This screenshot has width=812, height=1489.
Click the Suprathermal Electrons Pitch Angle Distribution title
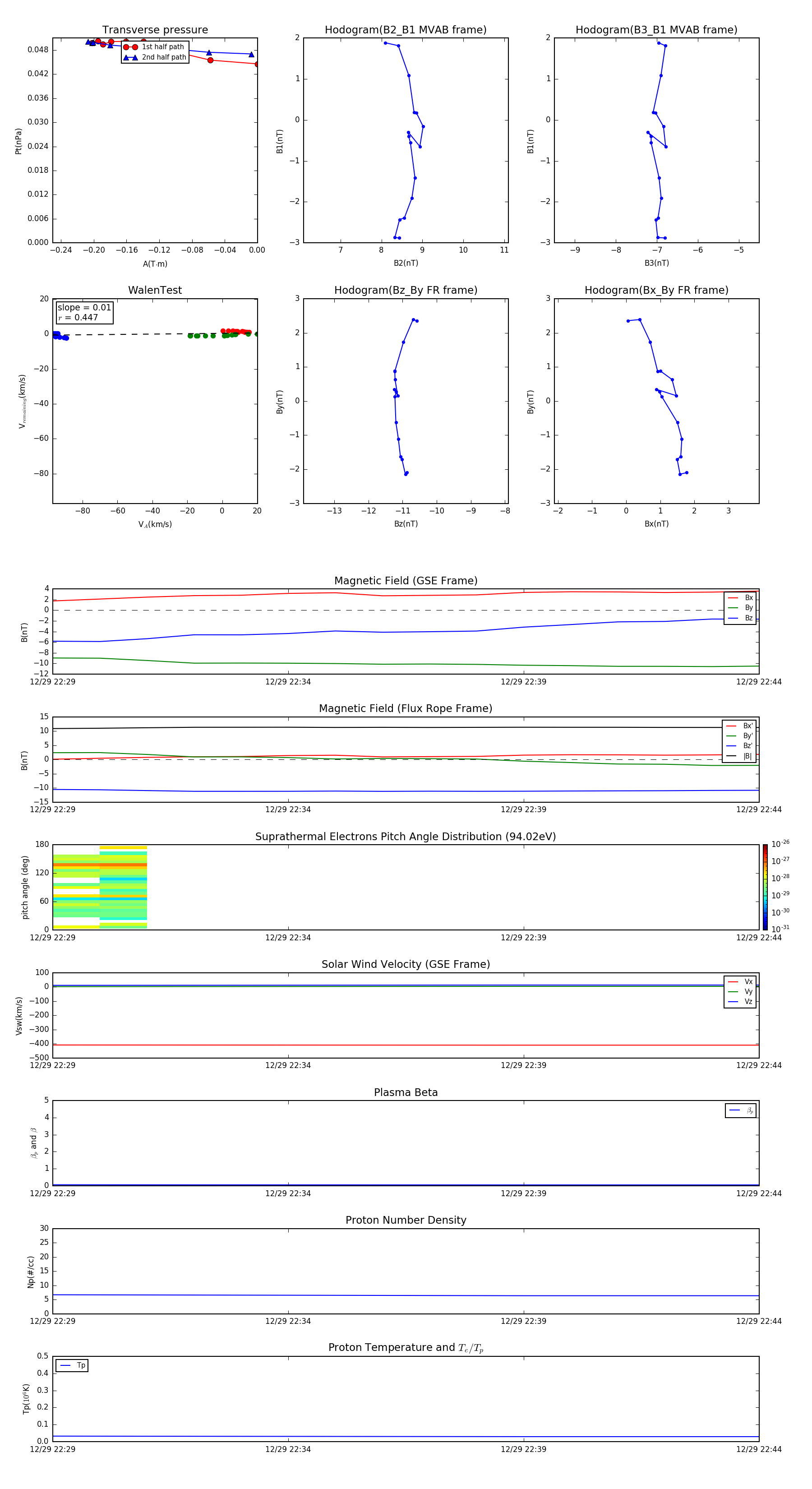point(405,837)
